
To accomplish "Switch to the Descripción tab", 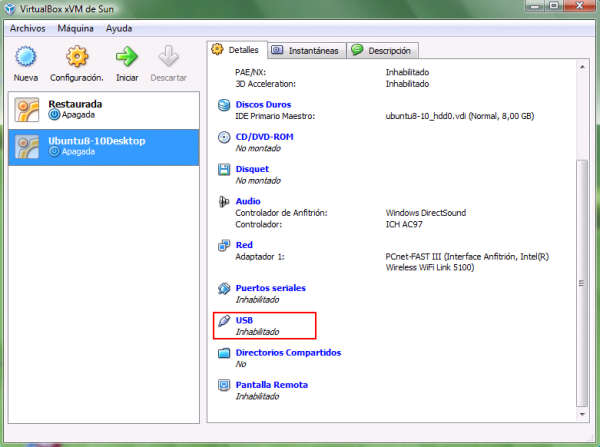I will pyautogui.click(x=382, y=50).
